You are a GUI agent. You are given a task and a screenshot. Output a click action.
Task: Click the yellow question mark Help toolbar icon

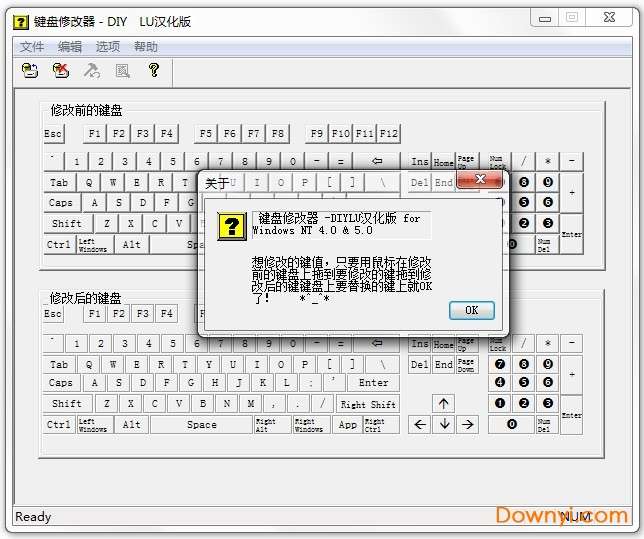[153, 70]
